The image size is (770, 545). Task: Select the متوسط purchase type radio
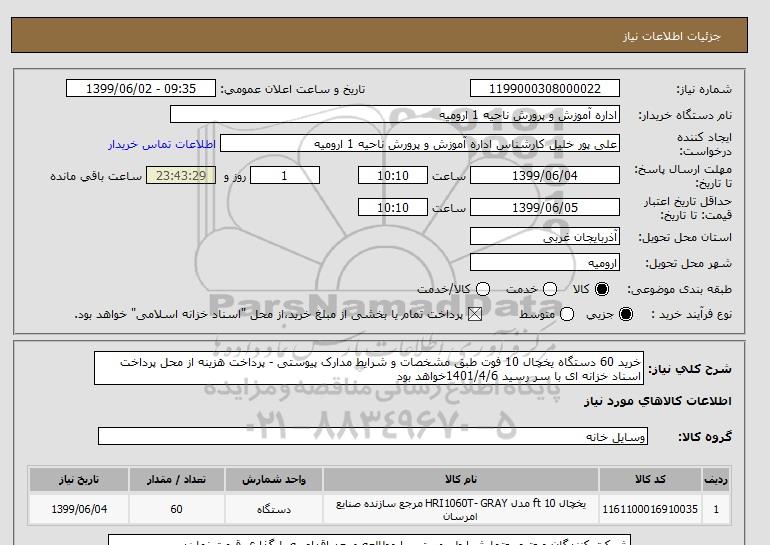(567, 314)
